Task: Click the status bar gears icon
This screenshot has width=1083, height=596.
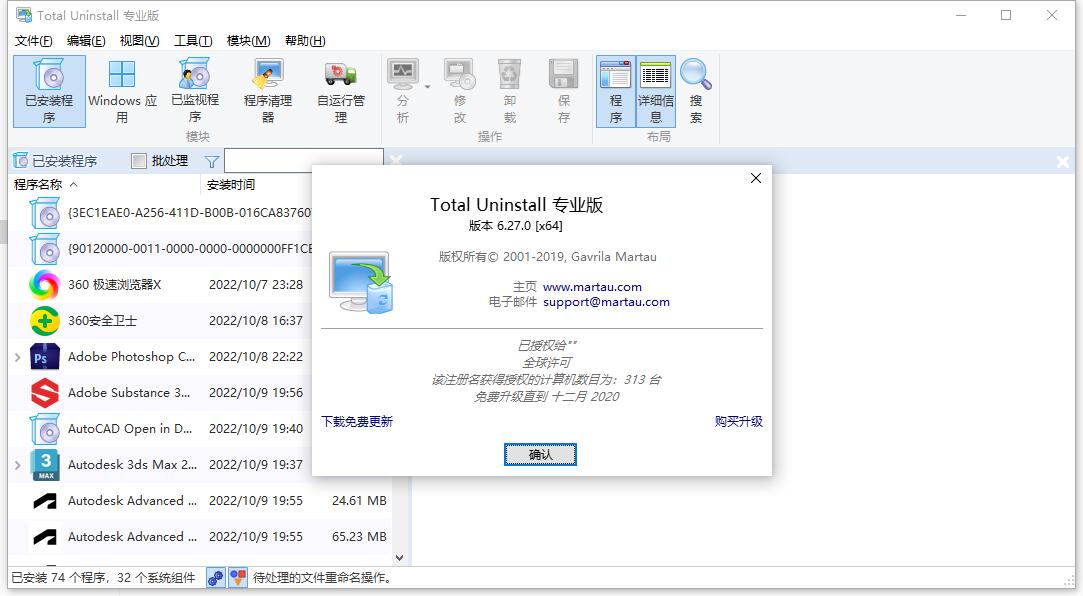Action: pos(215,577)
